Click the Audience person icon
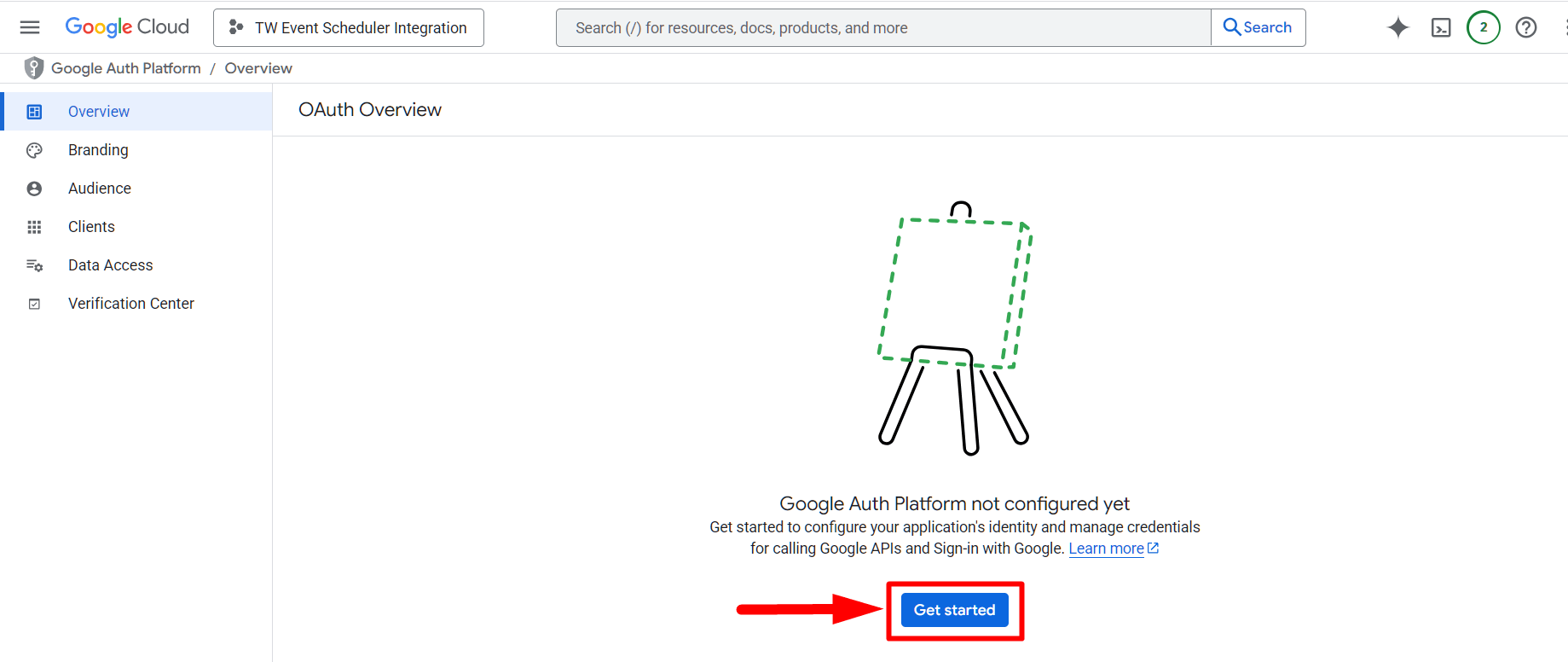1568x662 pixels. (x=34, y=189)
